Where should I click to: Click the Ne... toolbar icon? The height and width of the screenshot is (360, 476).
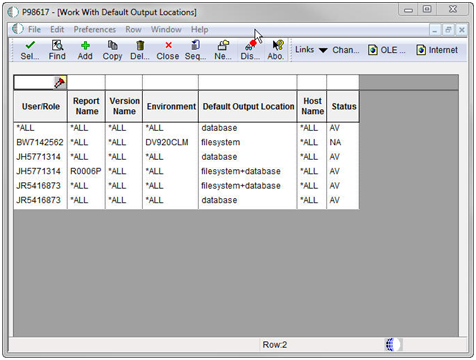coord(223,45)
